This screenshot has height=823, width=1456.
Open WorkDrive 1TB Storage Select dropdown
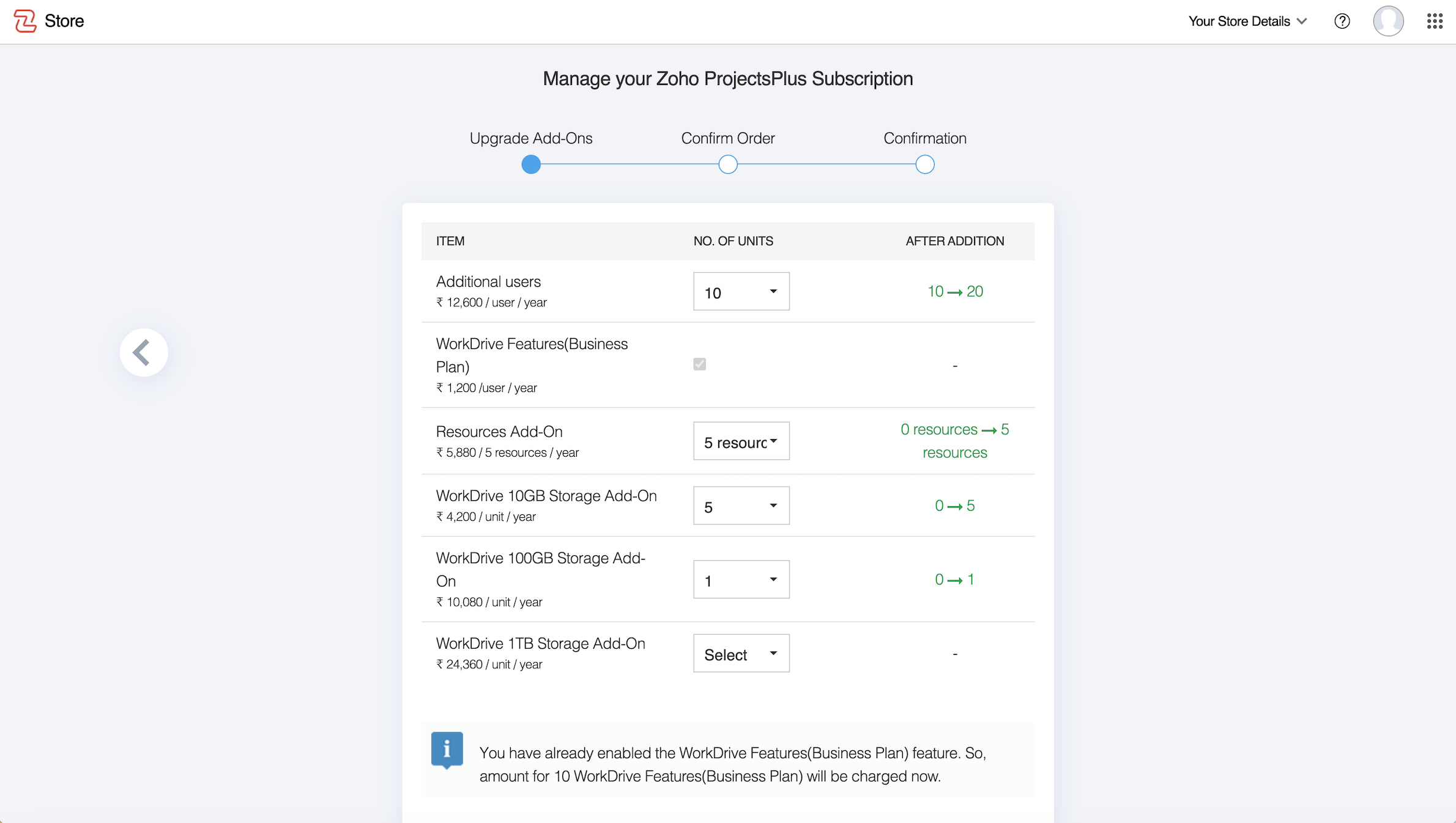[x=741, y=654]
